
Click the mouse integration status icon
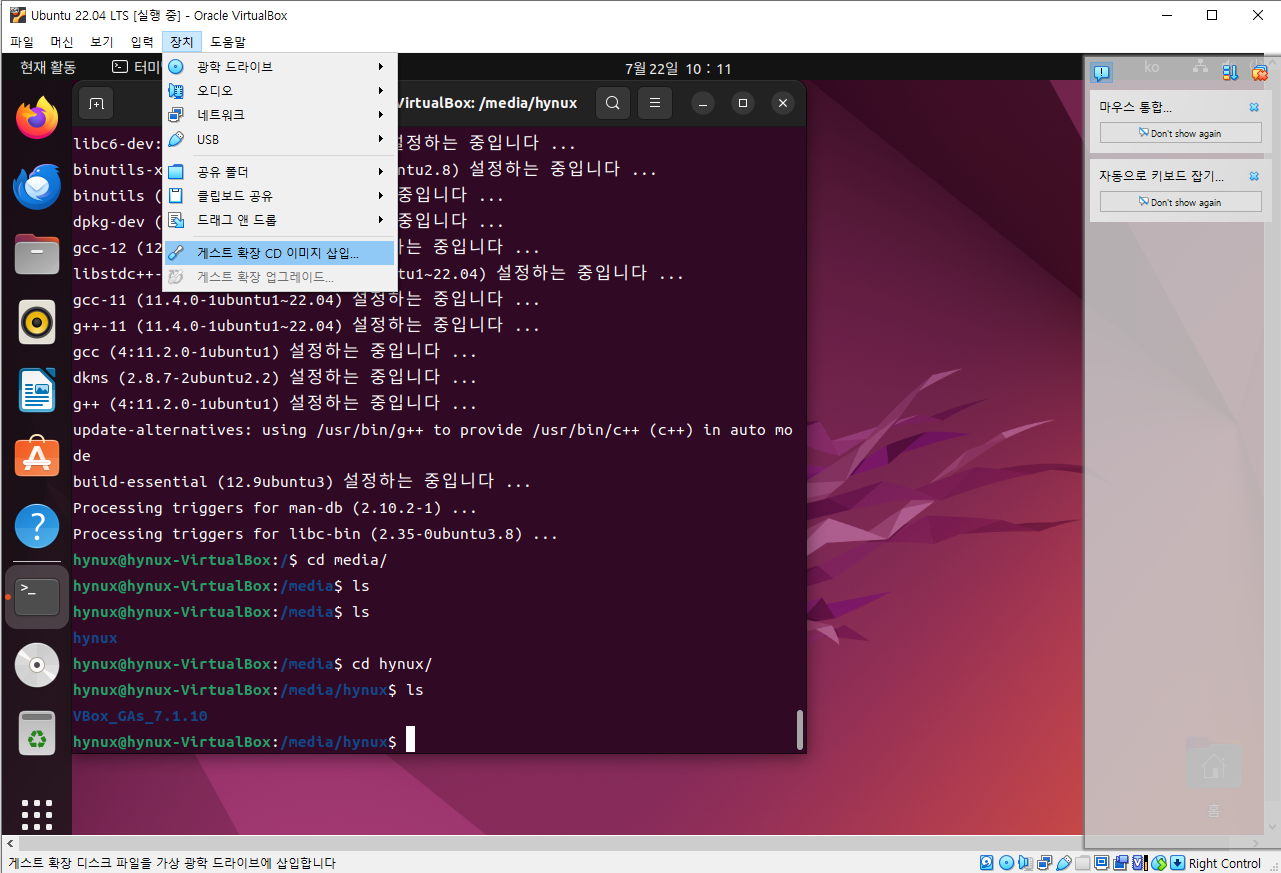tap(1159, 863)
